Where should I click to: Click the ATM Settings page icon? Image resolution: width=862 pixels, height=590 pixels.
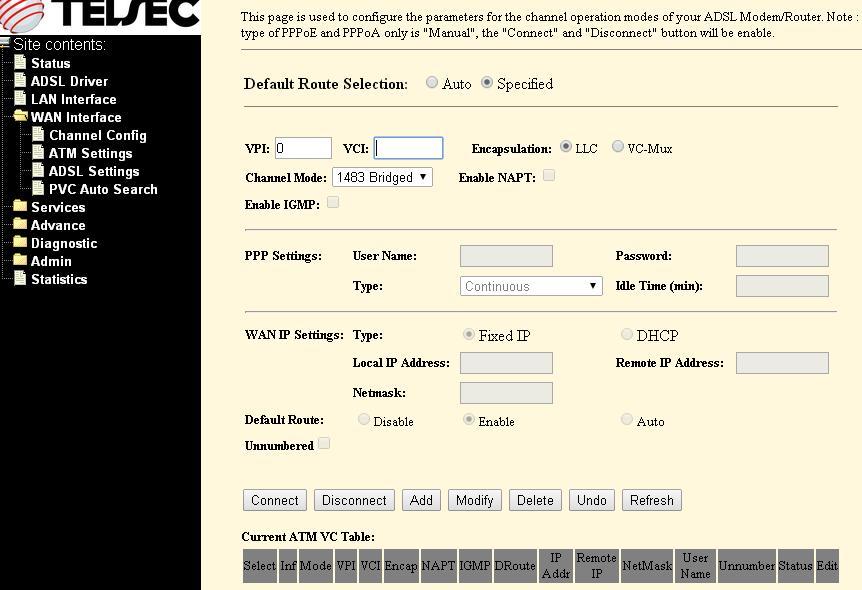(x=38, y=152)
